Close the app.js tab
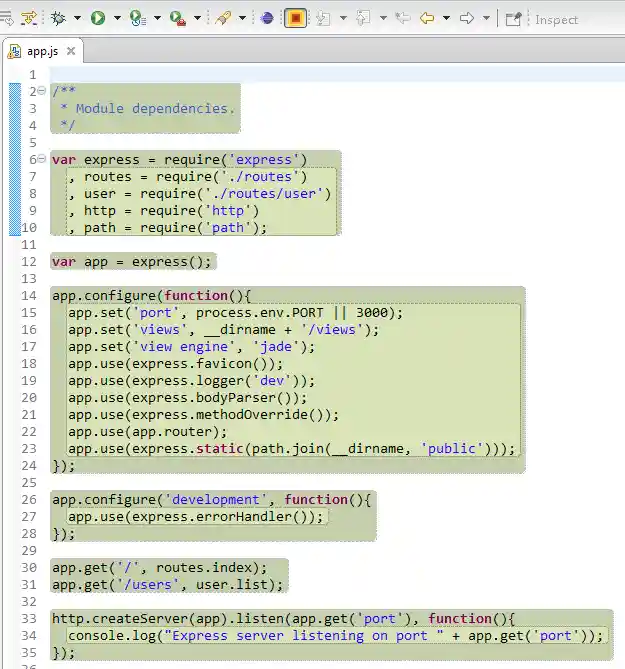Image resolution: width=625 pixels, height=669 pixels. (72, 51)
